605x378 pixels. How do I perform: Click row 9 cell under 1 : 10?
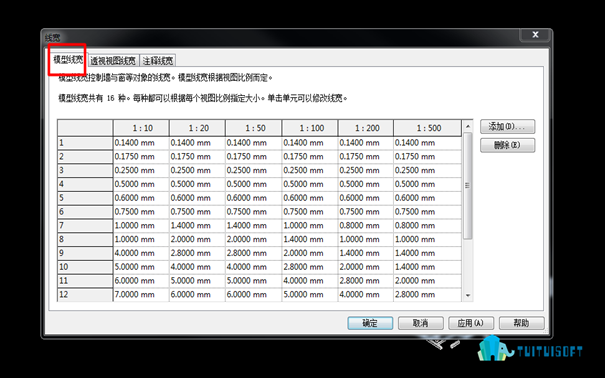tap(141, 253)
